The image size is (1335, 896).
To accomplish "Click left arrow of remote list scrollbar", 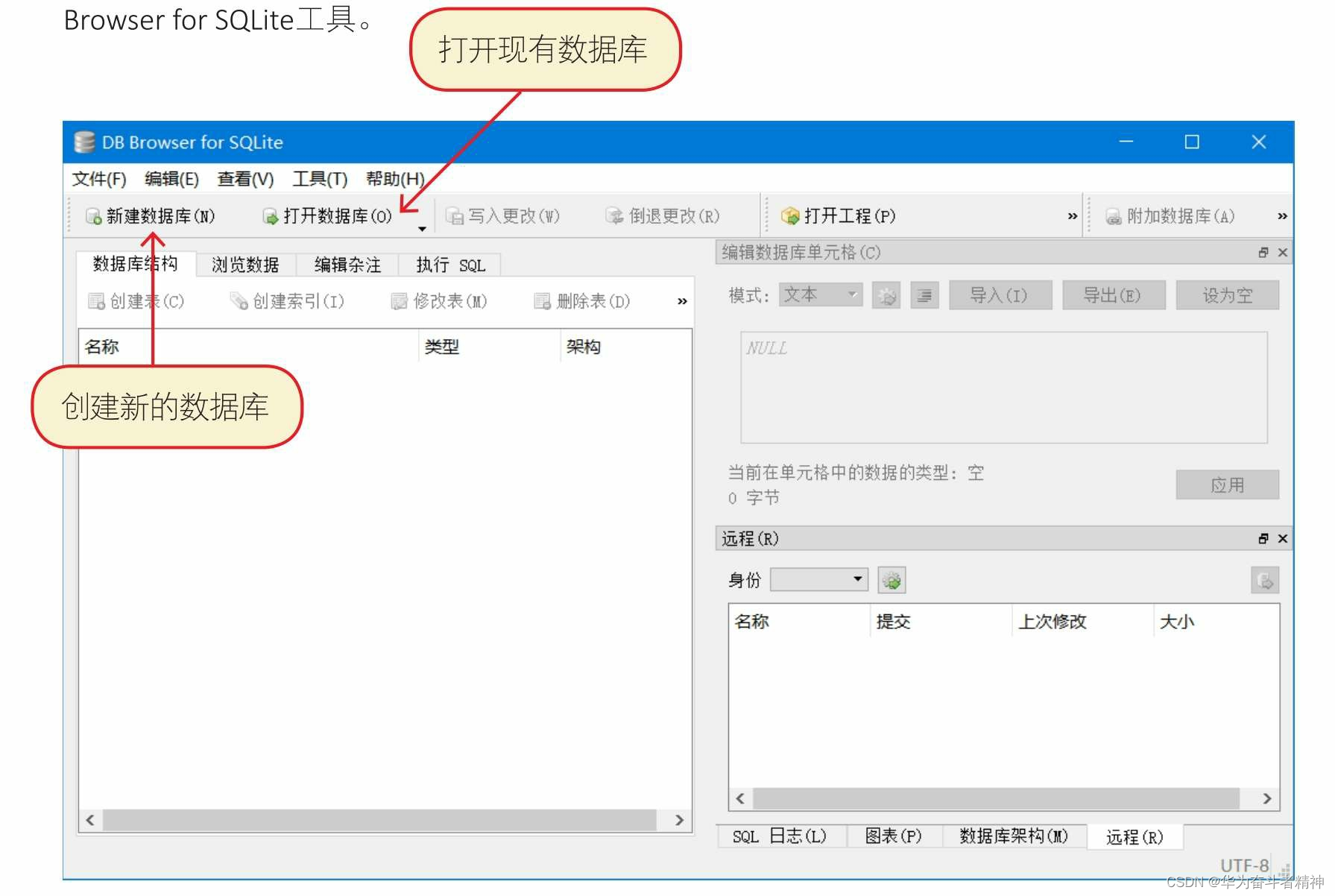I will [x=740, y=799].
